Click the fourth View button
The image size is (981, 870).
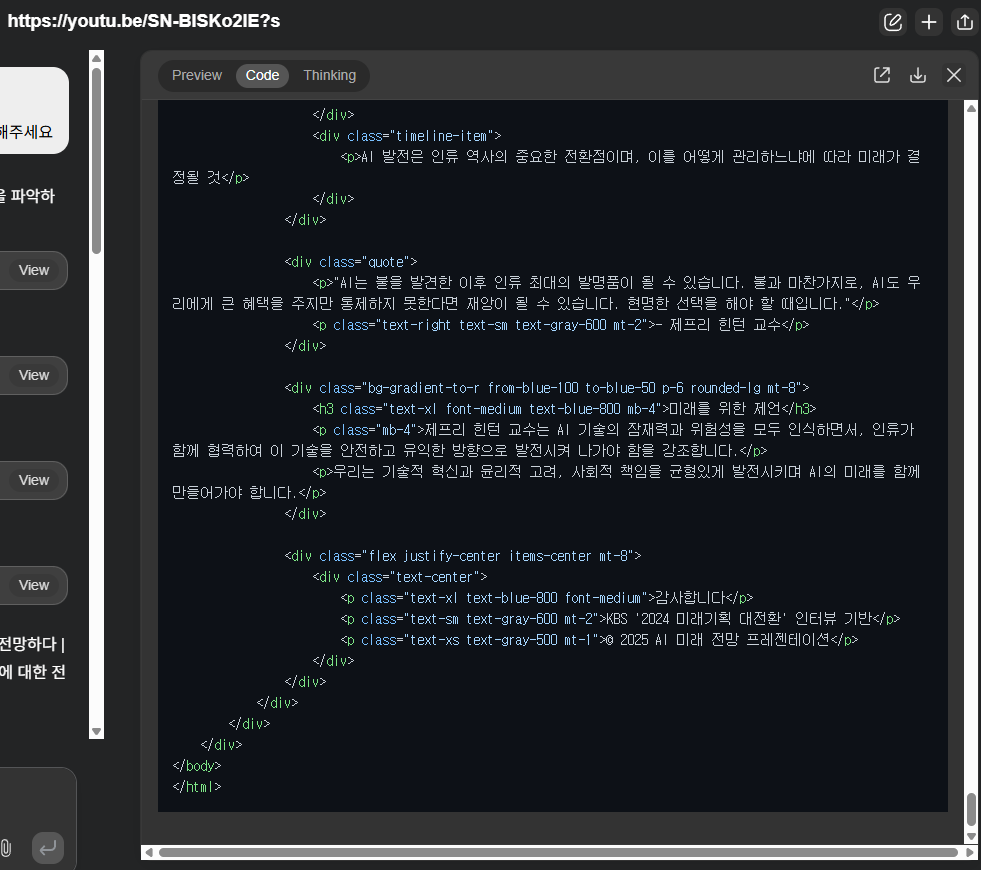pos(34,585)
